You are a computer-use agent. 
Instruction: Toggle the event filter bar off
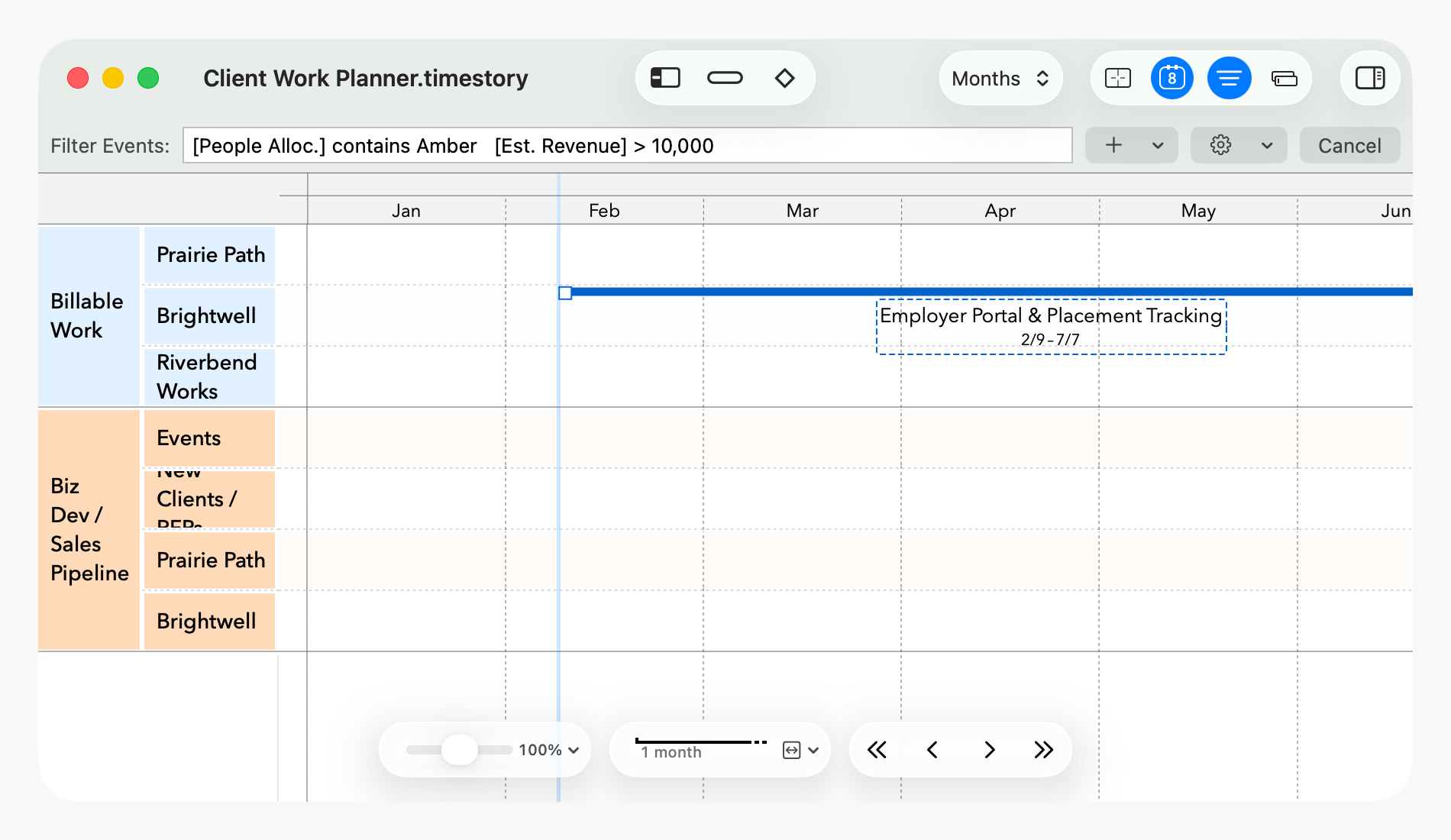1229,77
